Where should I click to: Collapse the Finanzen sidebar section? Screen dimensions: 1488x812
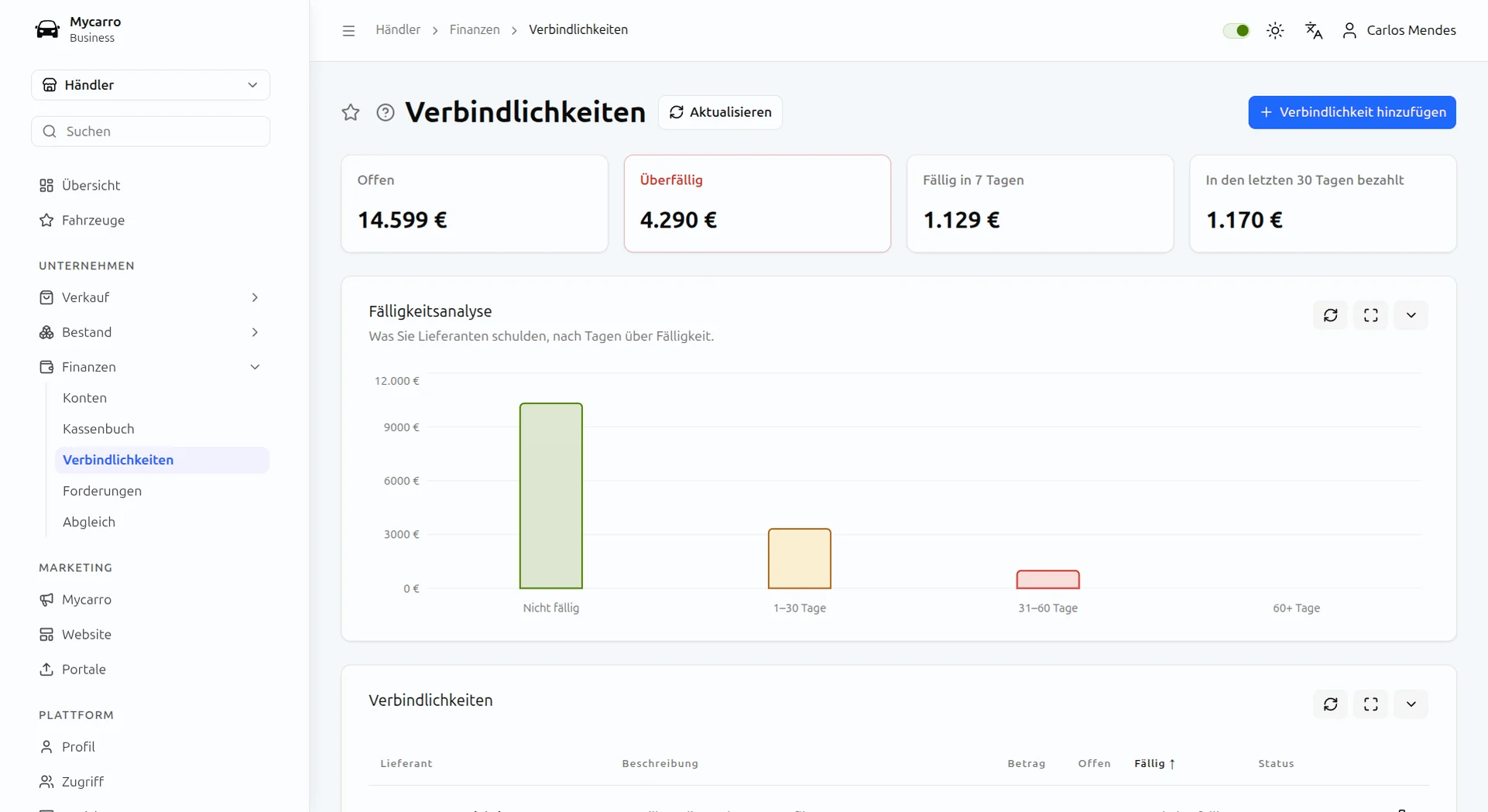(150, 367)
